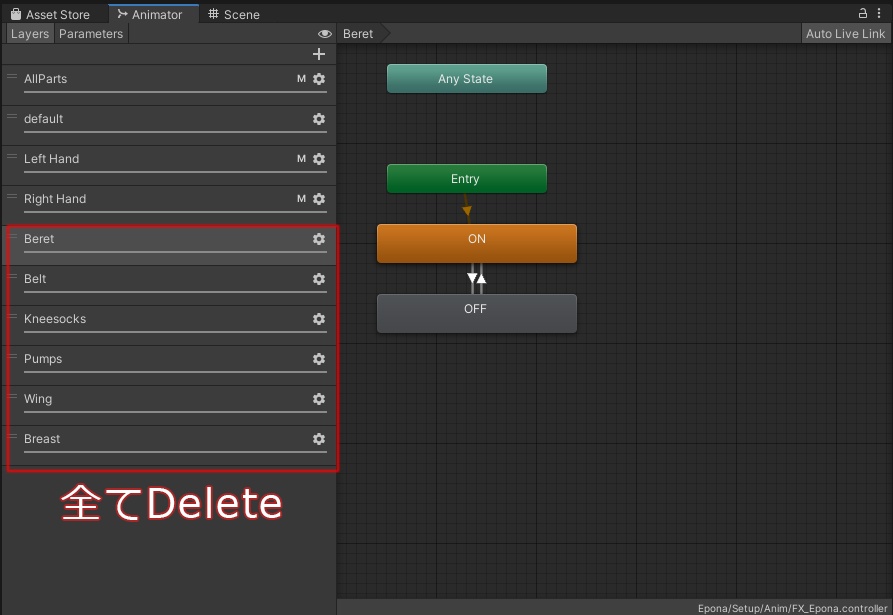Click the mask M indicator on Right Hand

pos(301,199)
